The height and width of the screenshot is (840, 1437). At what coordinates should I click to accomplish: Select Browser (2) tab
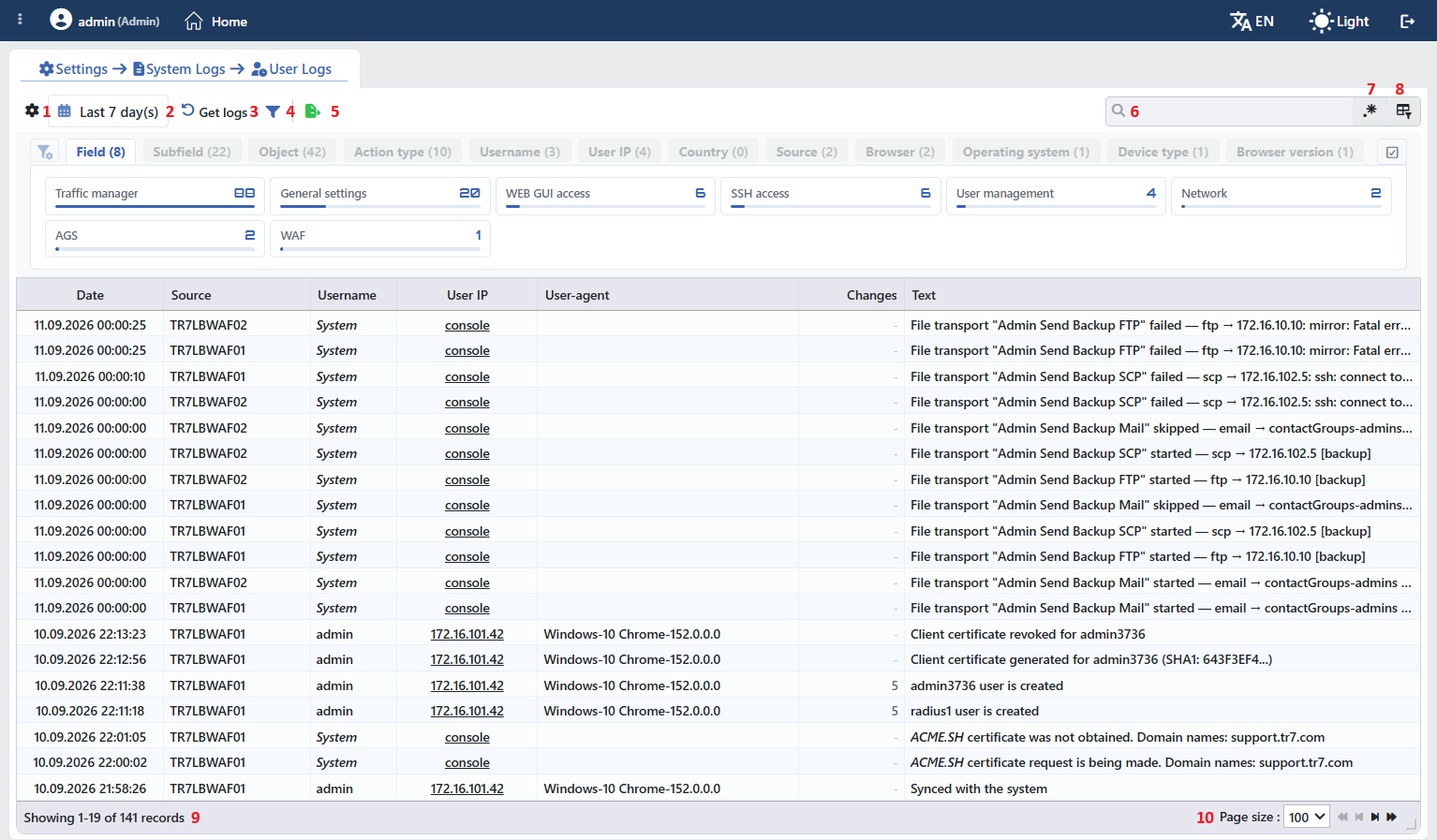coord(900,152)
